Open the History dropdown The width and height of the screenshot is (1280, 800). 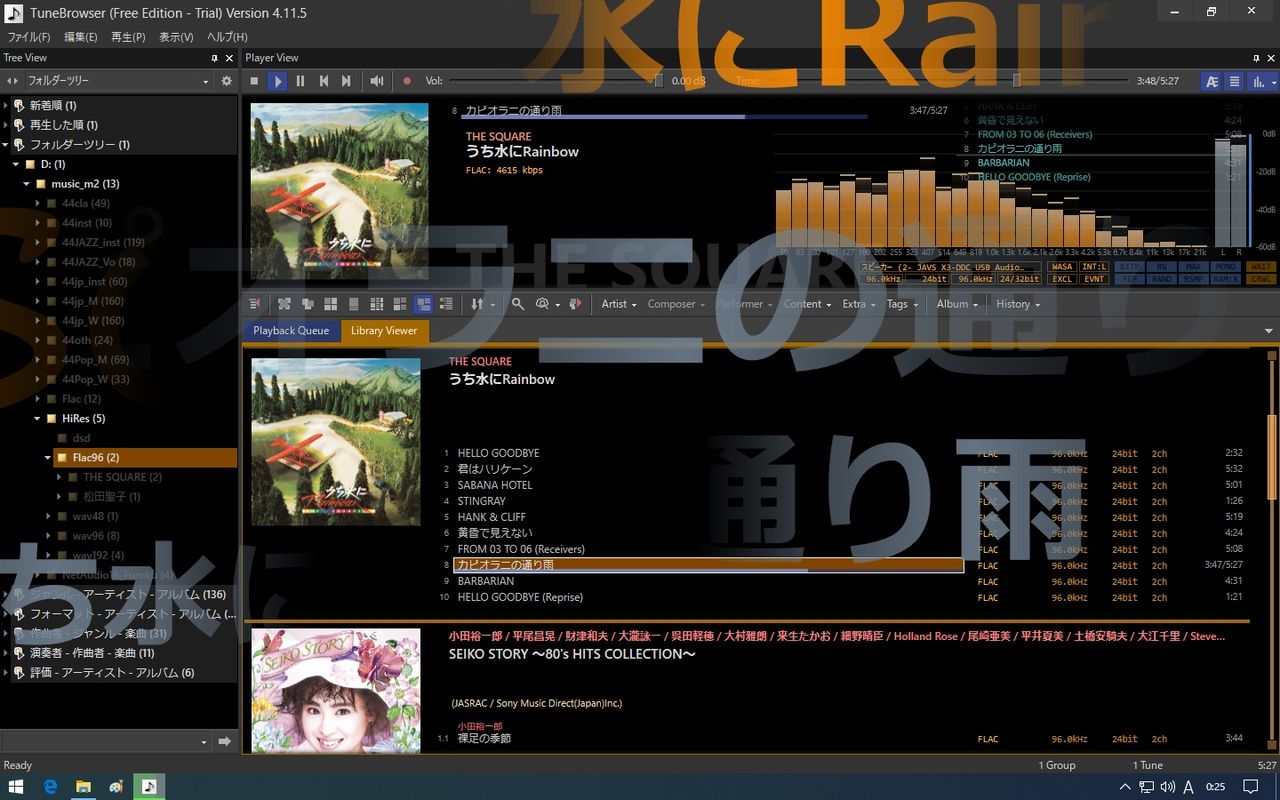tap(1018, 304)
